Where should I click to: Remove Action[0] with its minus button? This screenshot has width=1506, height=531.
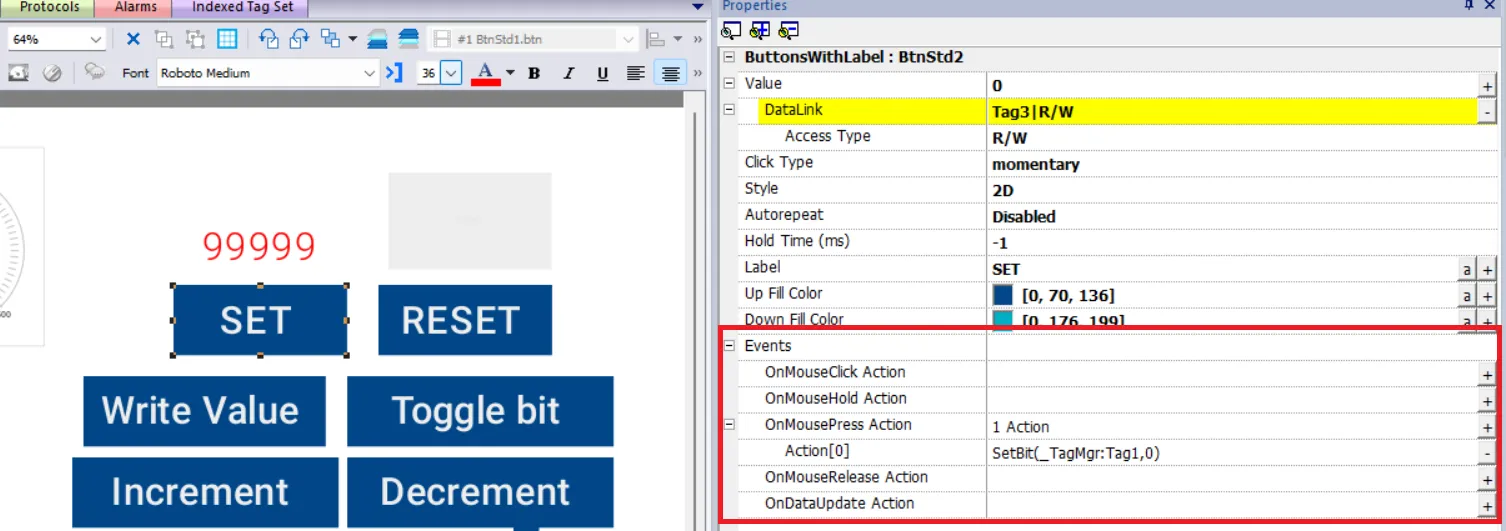click(1488, 454)
